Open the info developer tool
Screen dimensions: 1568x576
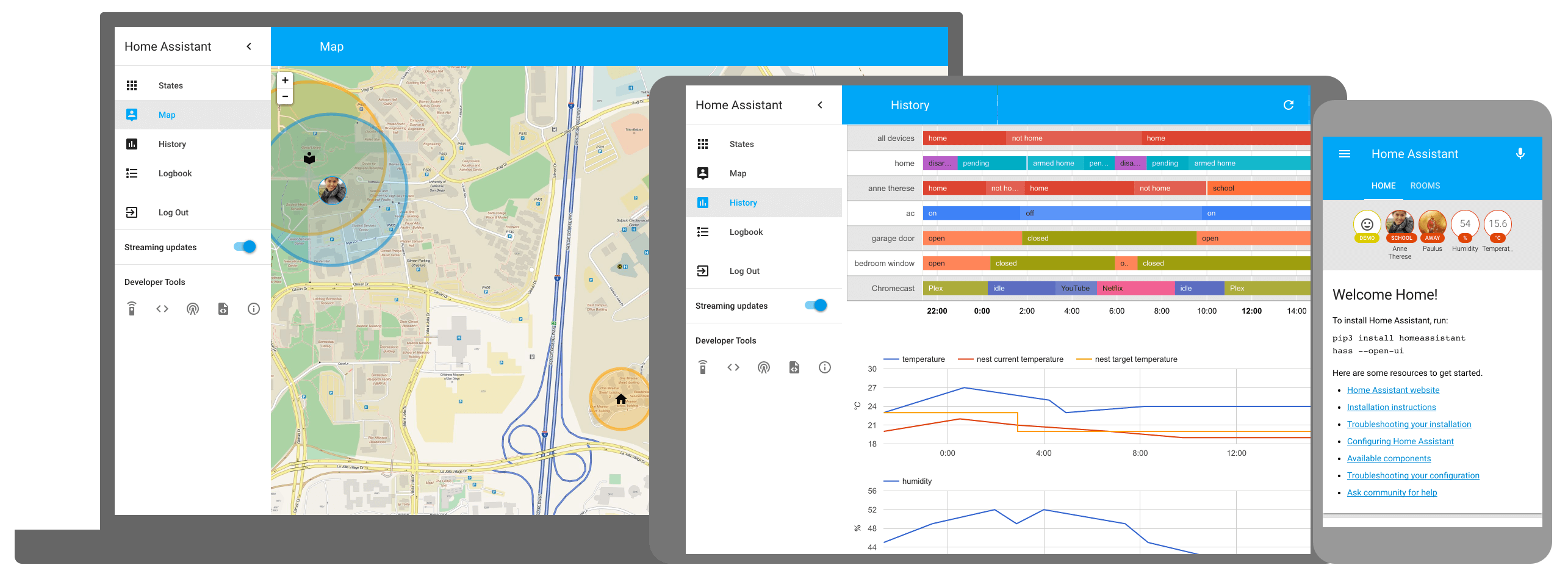[x=253, y=308]
